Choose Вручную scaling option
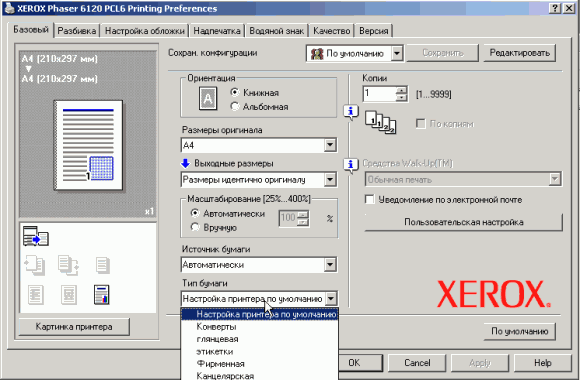 195,227
